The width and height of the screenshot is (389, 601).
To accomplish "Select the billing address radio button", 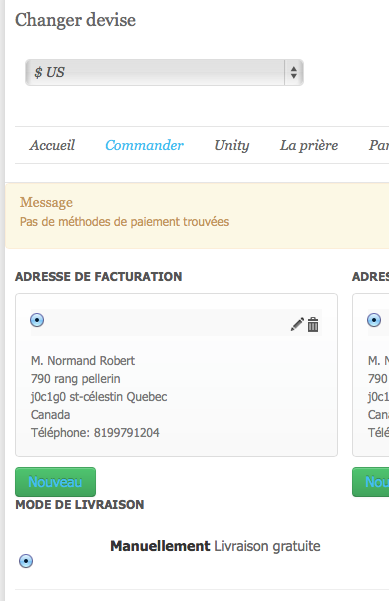I will pos(37,320).
